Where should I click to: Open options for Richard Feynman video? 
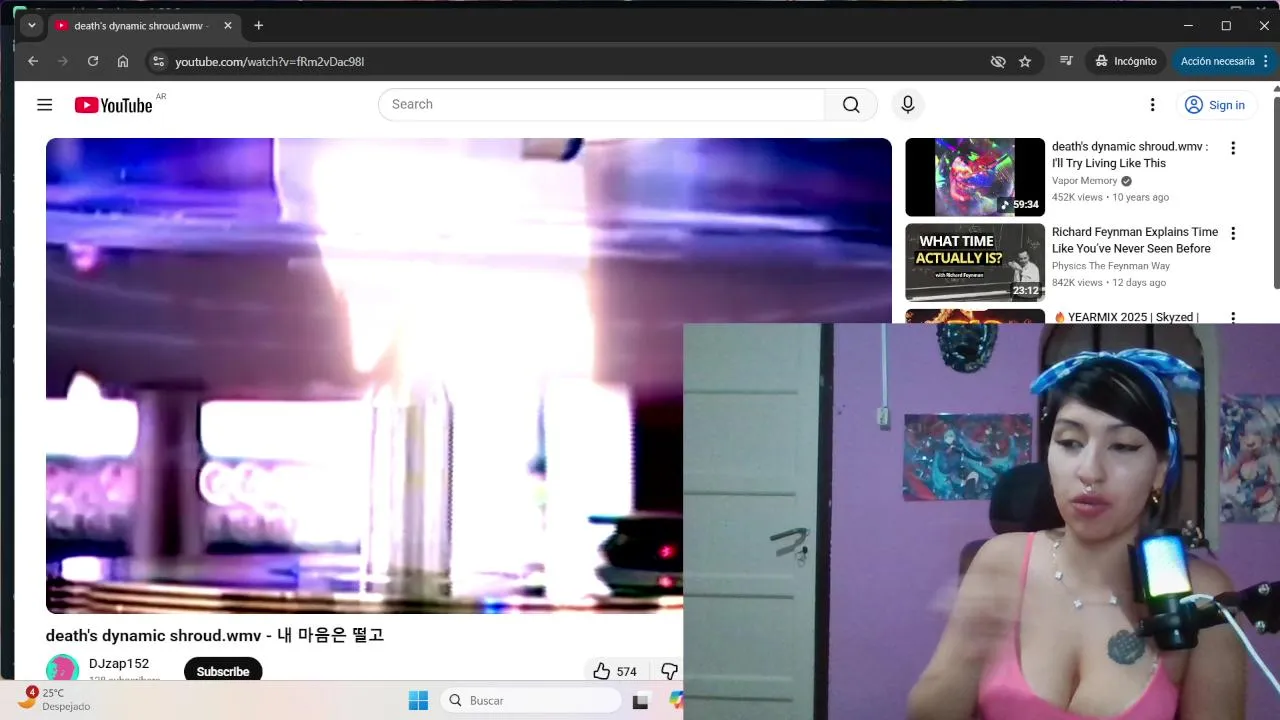click(x=1233, y=233)
